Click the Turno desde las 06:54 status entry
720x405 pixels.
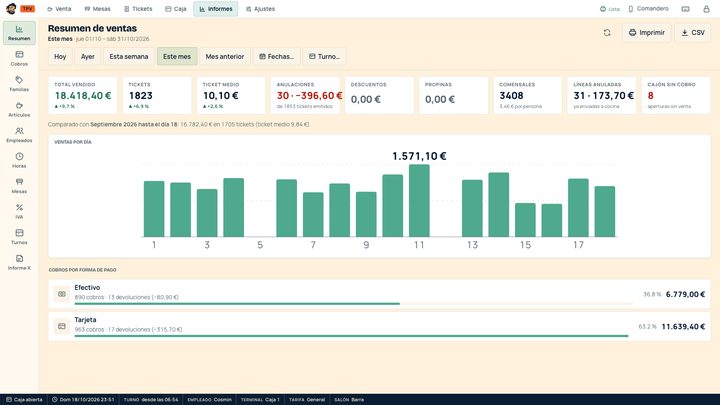(151, 399)
